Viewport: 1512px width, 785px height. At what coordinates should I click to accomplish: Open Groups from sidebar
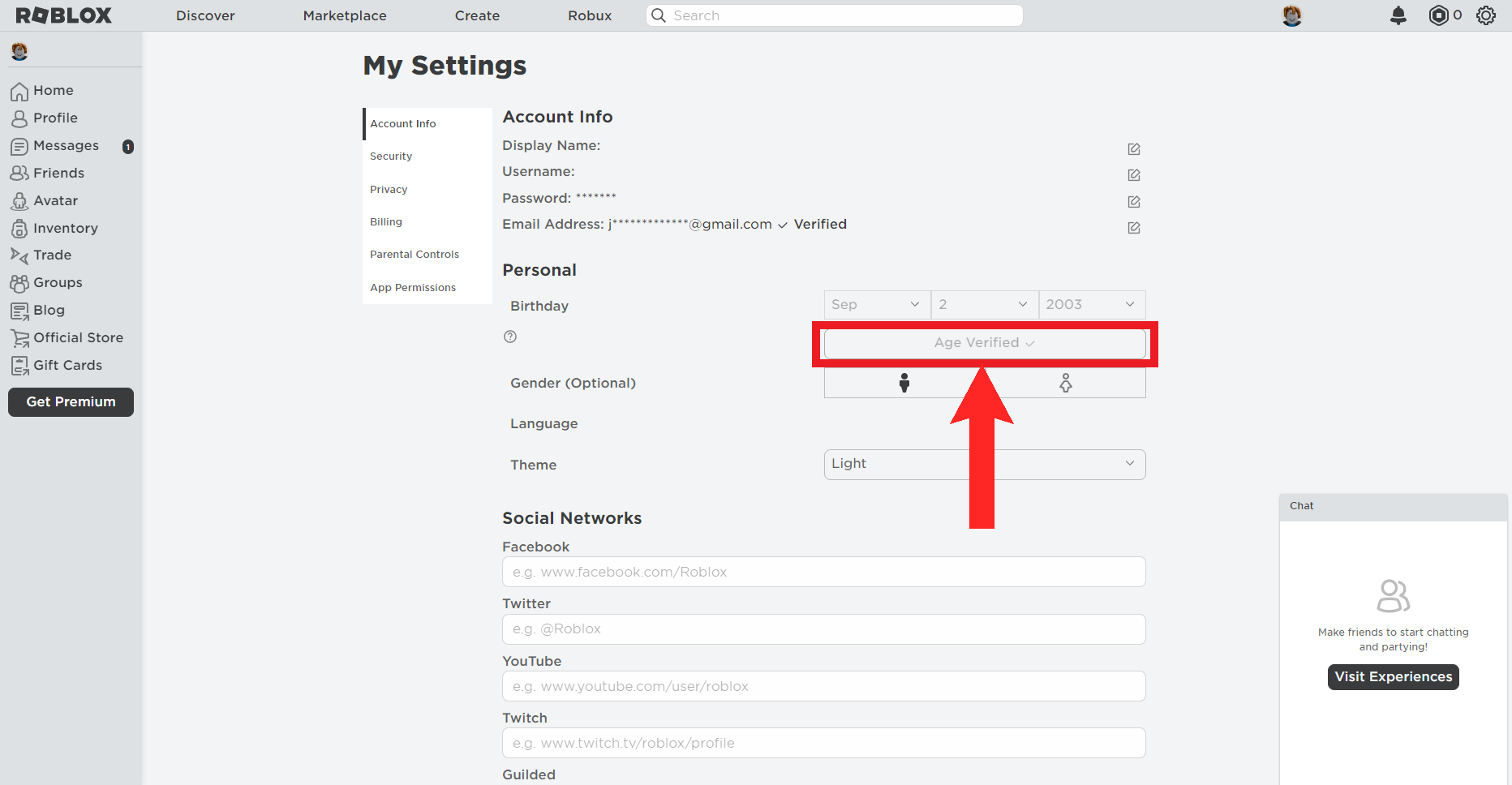[46, 283]
